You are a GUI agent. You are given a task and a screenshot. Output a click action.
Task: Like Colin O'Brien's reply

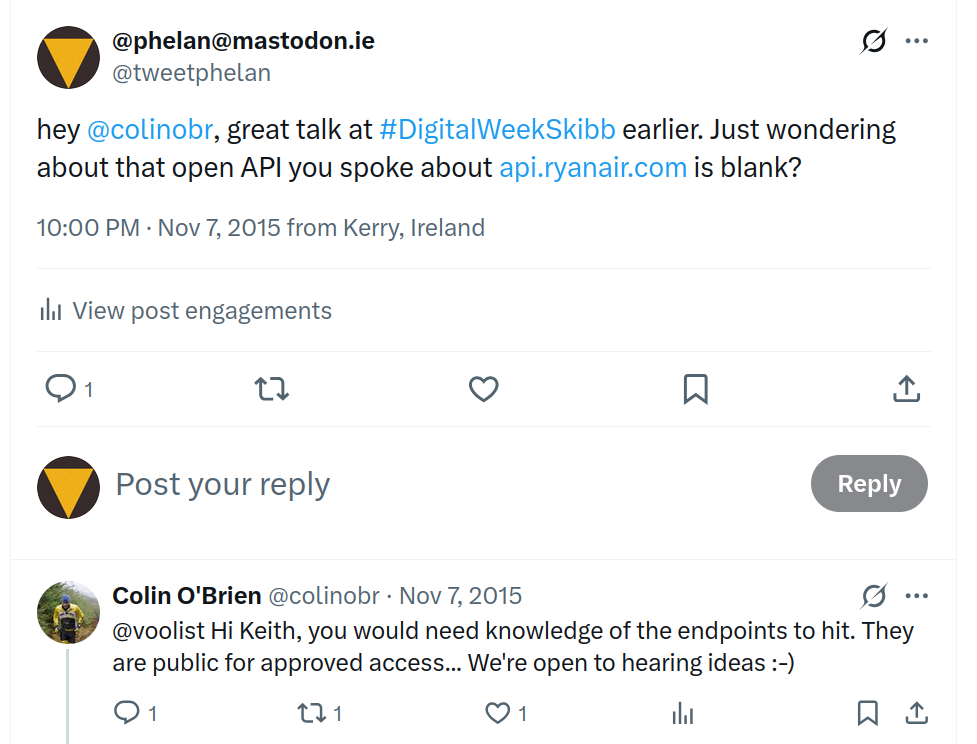(498, 712)
